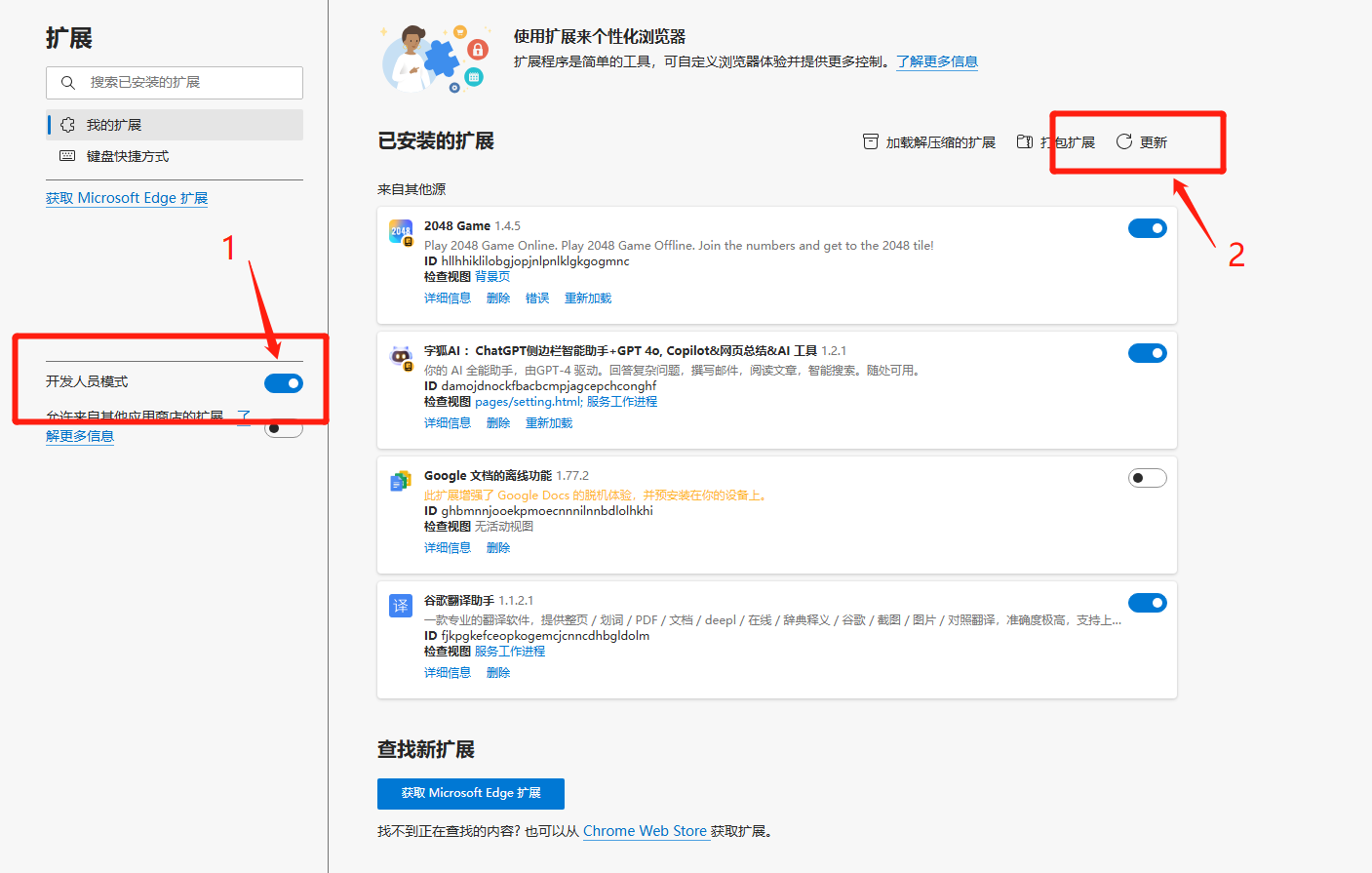Click the 2048 Game title text

457,226
